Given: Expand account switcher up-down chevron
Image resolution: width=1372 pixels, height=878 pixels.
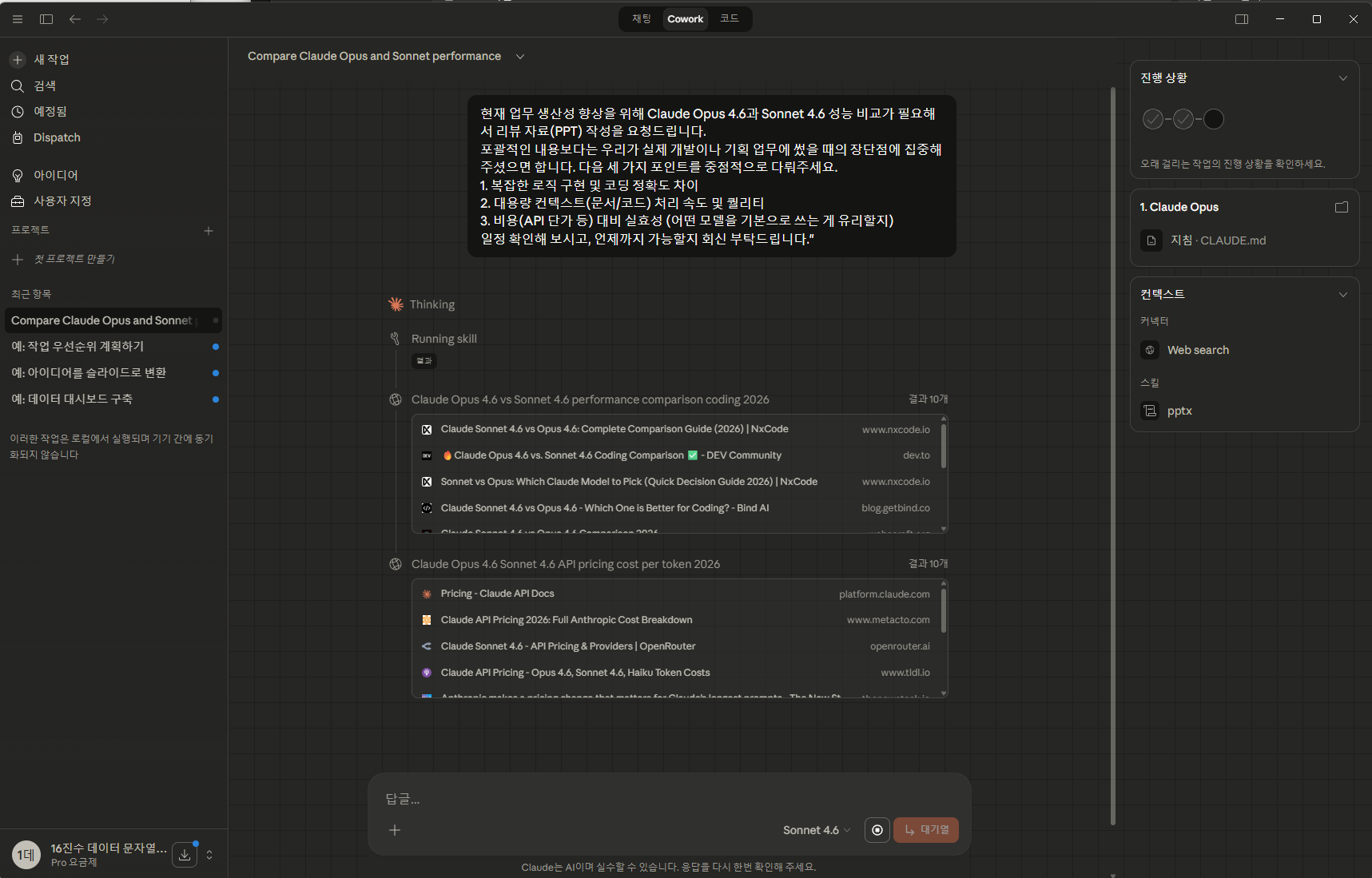Looking at the screenshot, I should point(209,855).
